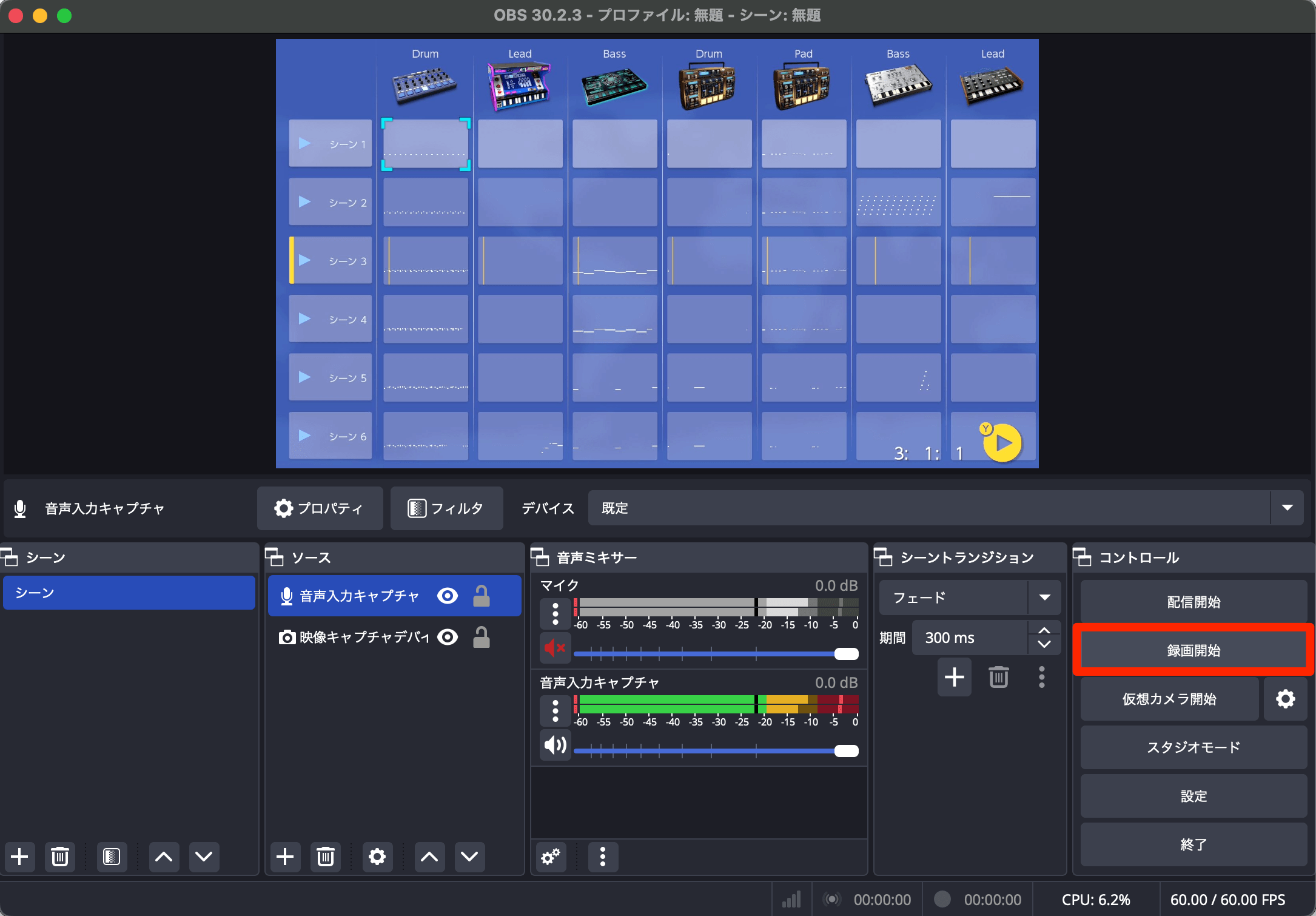Image resolution: width=1316 pixels, height=916 pixels.
Task: Click the CPU: 6.2% status text
Action: (1096, 900)
